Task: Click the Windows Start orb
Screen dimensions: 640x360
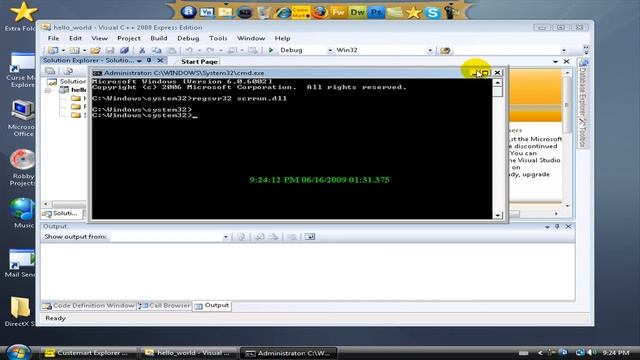Action: click(x=18, y=352)
